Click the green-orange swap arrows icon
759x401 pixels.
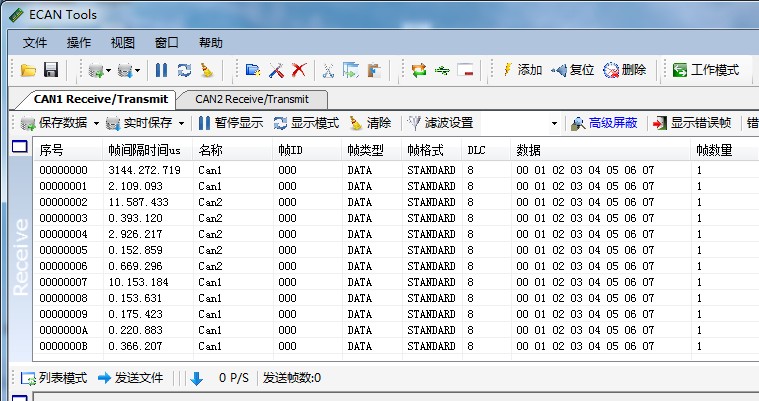[x=419, y=70]
